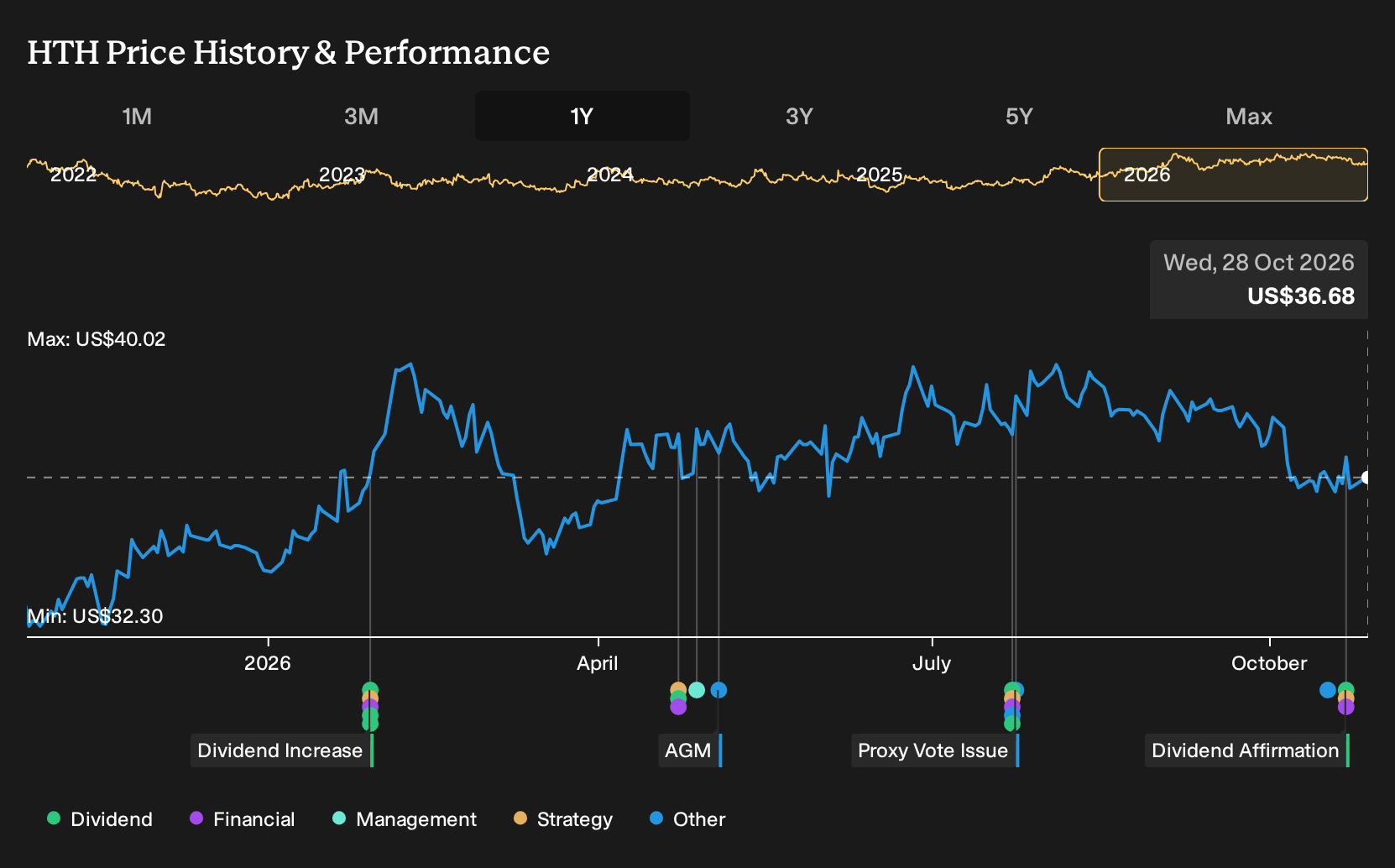Click bottom green dot of Proxy Vote Issue stack
1395x868 pixels.
pyautogui.click(x=1012, y=724)
